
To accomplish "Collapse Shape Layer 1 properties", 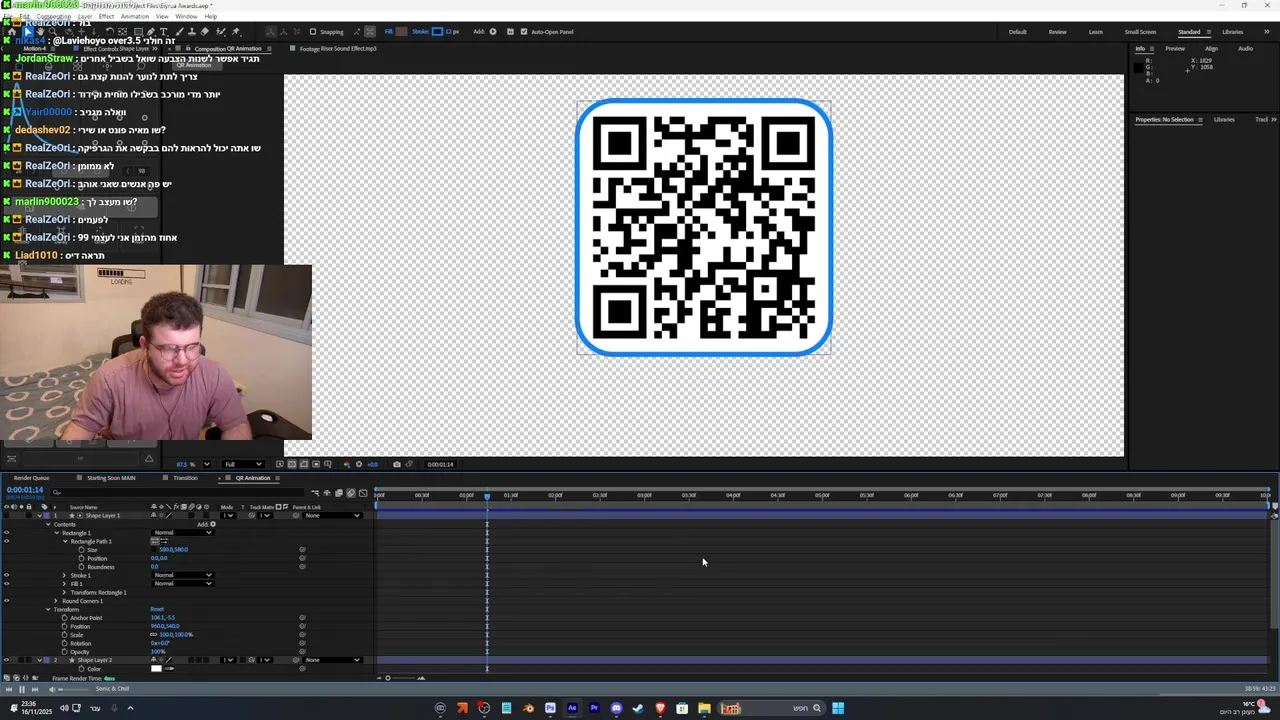I will [x=40, y=515].
